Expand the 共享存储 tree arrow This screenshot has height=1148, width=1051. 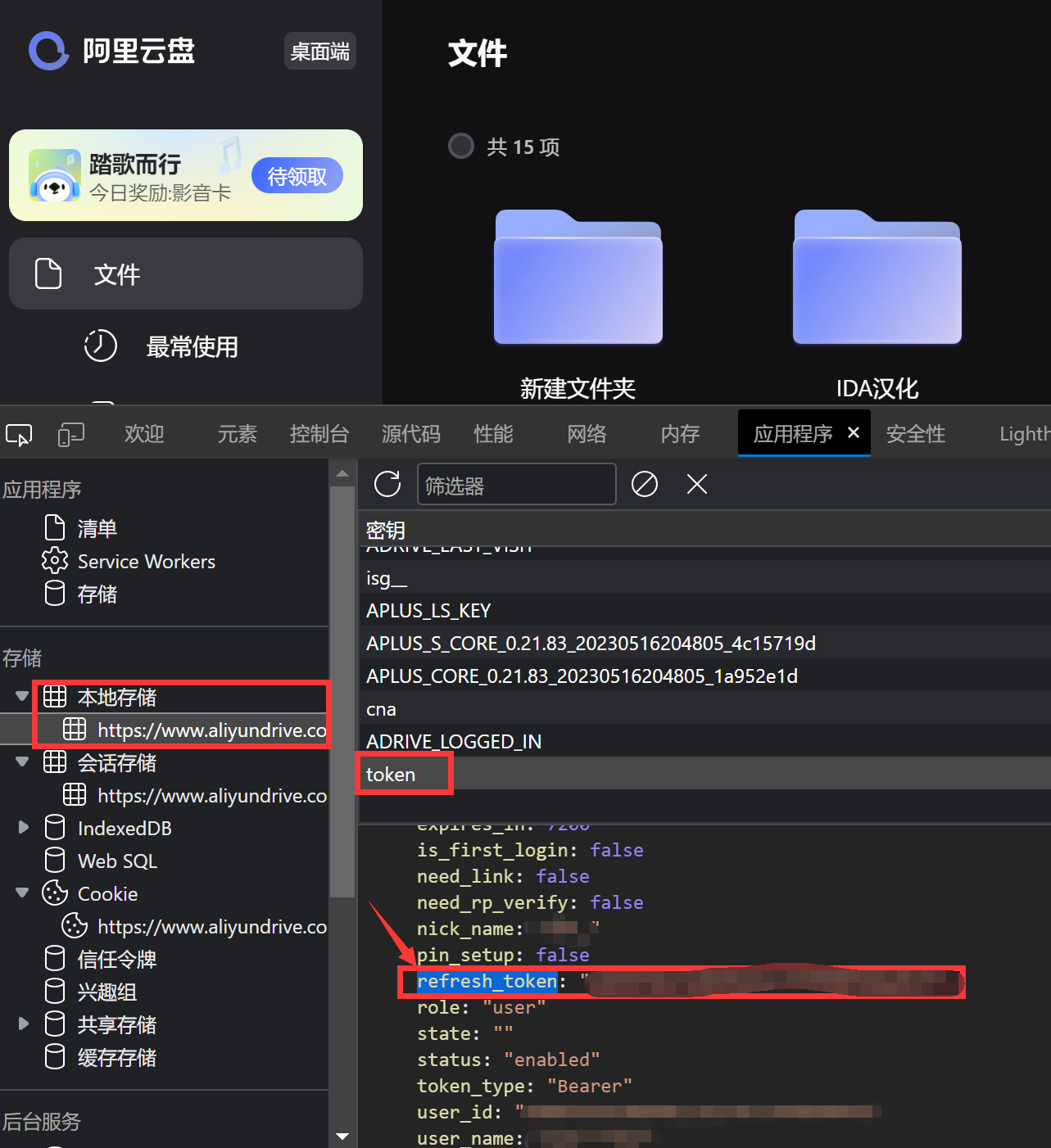(23, 1024)
